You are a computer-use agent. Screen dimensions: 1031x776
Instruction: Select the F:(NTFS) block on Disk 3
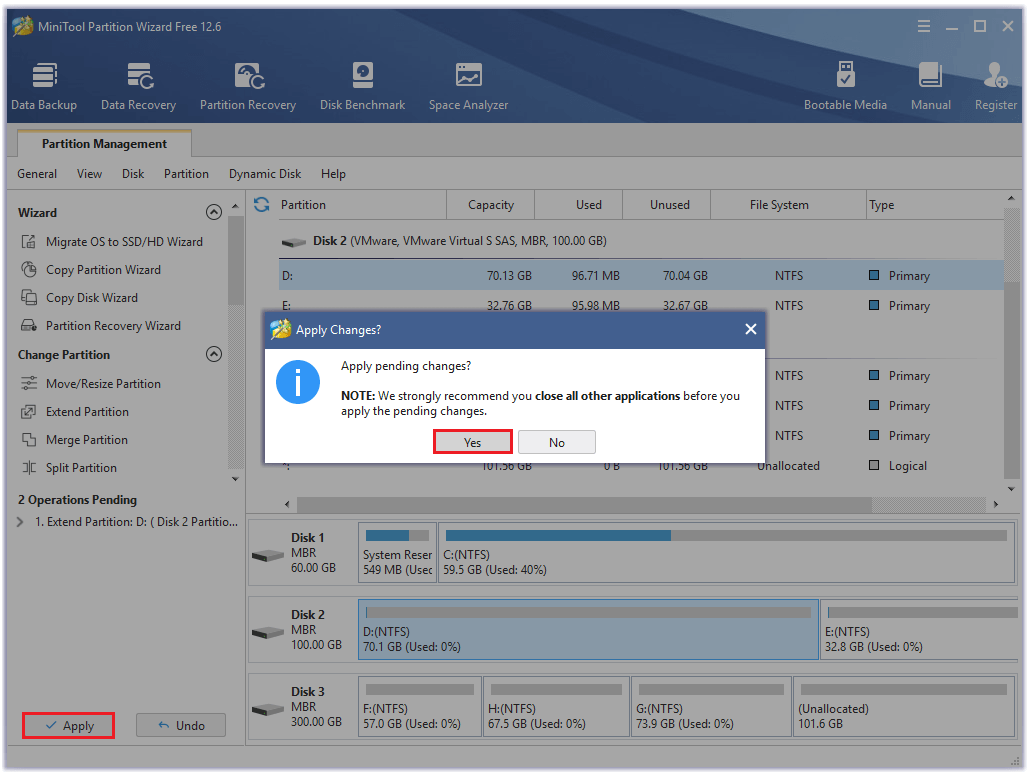point(420,706)
